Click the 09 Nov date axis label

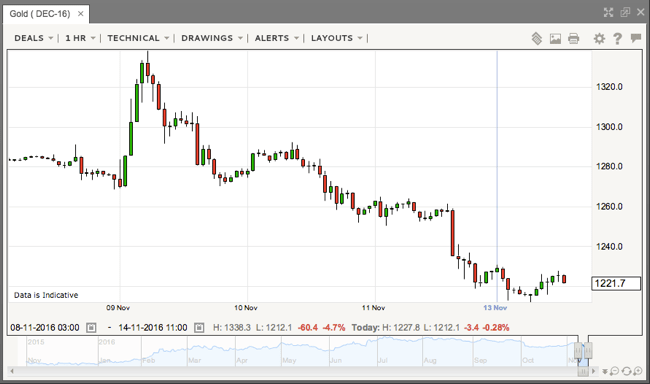(x=118, y=308)
